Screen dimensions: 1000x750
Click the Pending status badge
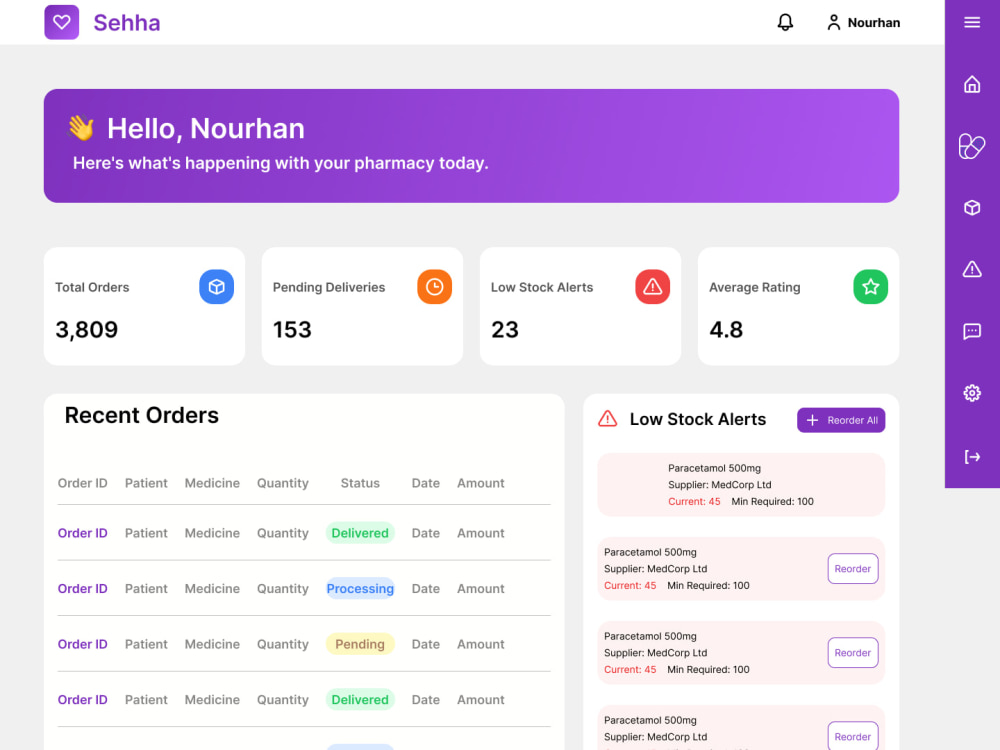pos(360,644)
